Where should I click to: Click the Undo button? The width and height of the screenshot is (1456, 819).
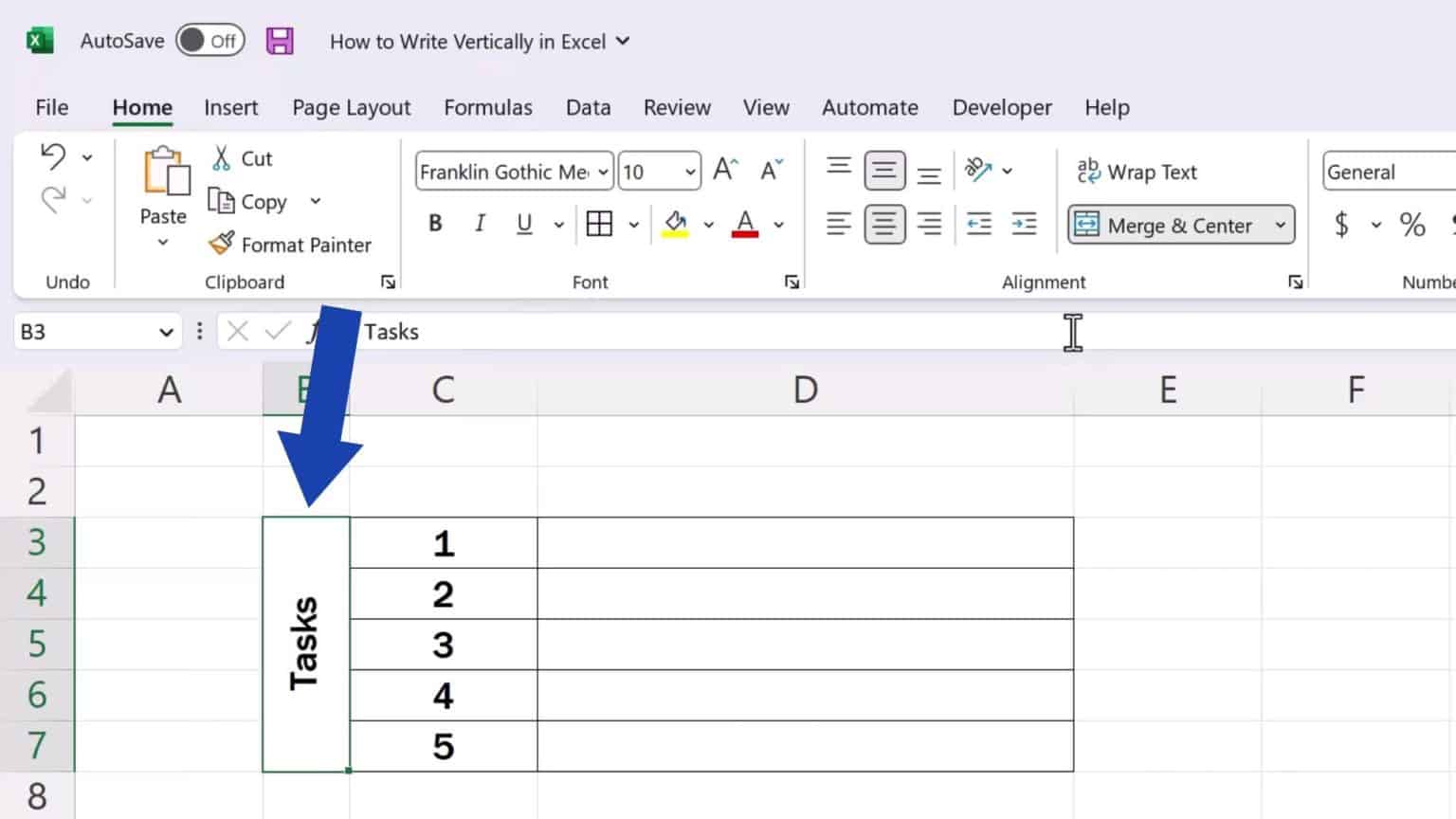pos(54,156)
